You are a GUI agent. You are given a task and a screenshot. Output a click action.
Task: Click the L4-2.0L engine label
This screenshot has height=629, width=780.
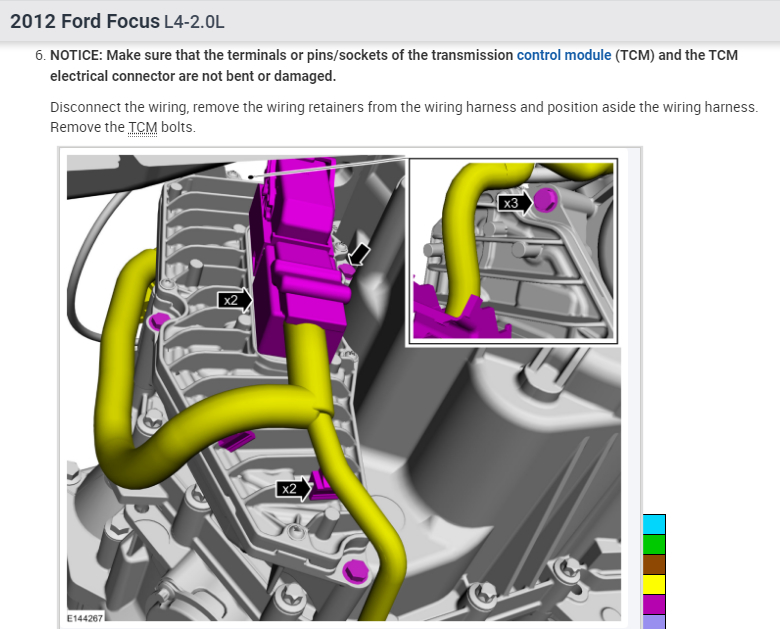[194, 22]
